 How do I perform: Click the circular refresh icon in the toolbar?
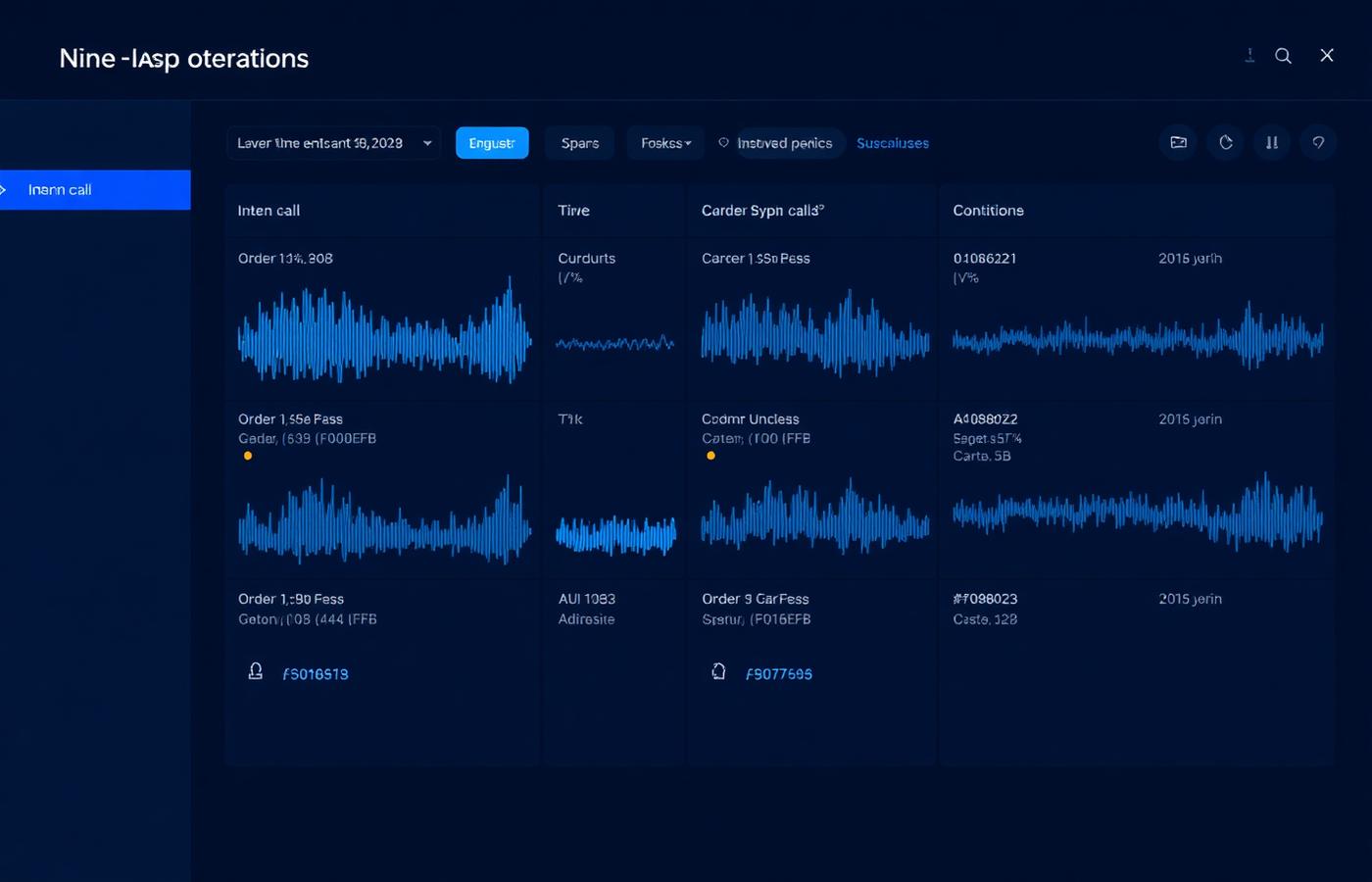pos(1226,143)
